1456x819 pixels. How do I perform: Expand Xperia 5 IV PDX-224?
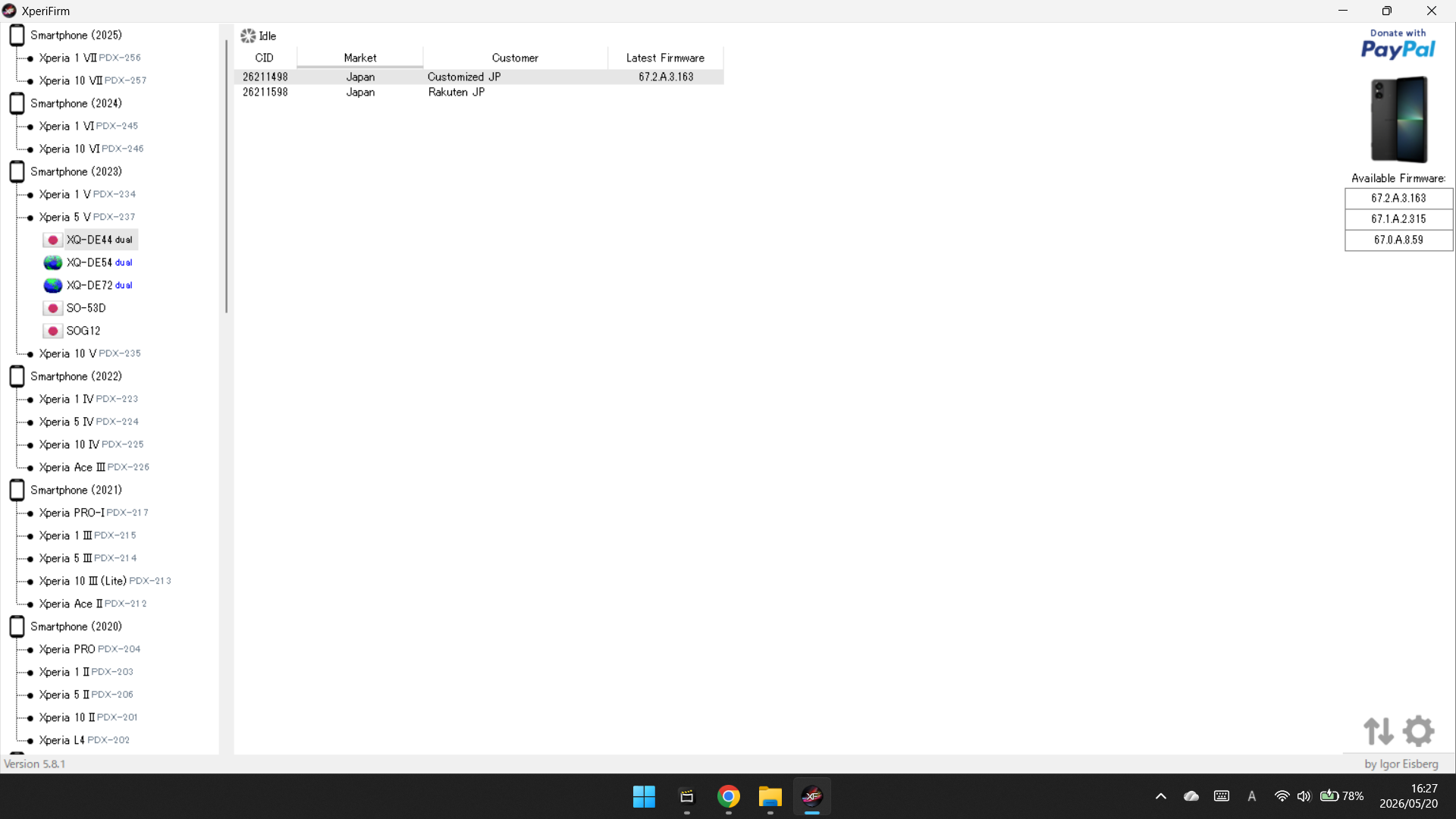tap(89, 422)
